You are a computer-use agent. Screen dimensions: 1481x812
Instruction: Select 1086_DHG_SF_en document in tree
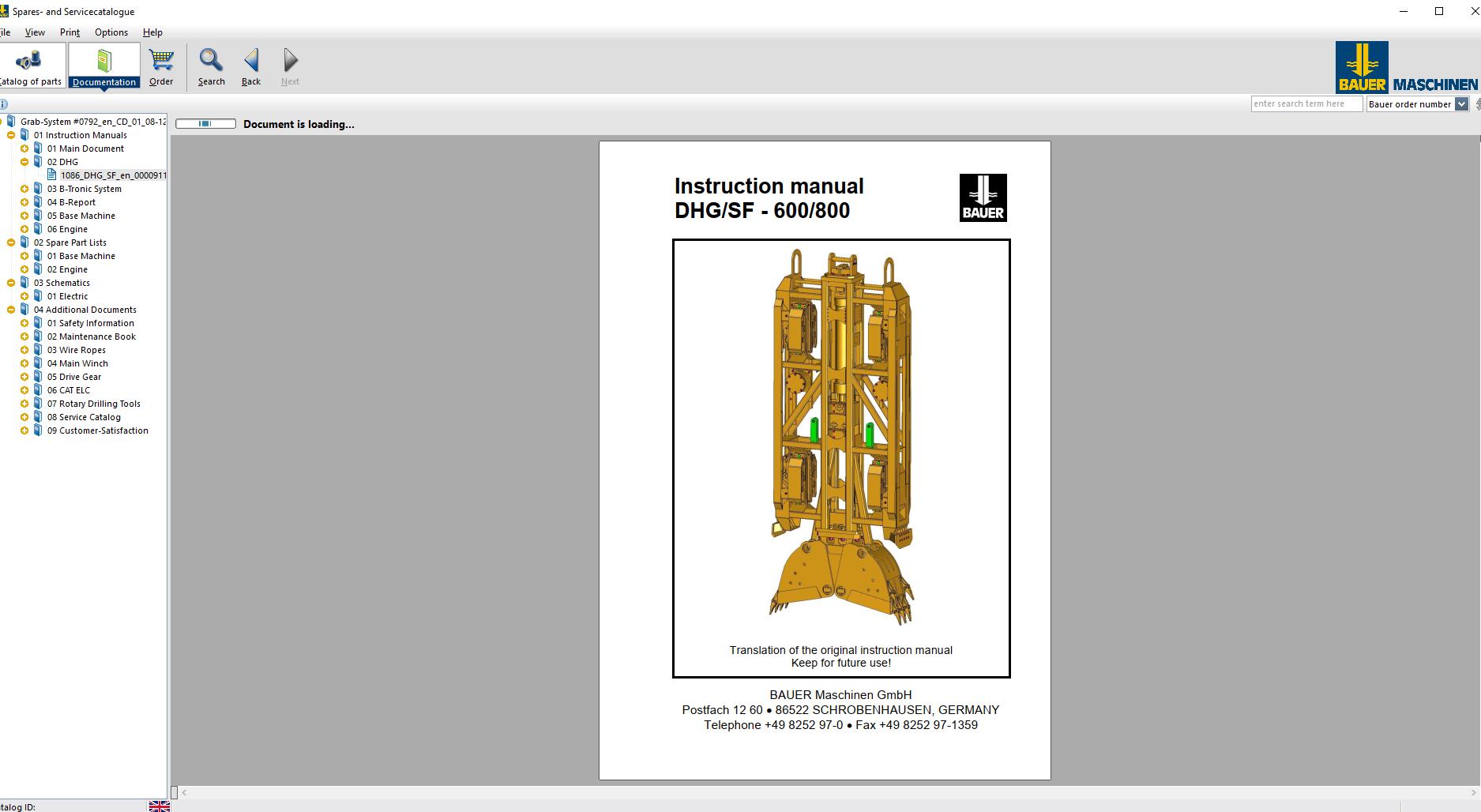point(113,175)
